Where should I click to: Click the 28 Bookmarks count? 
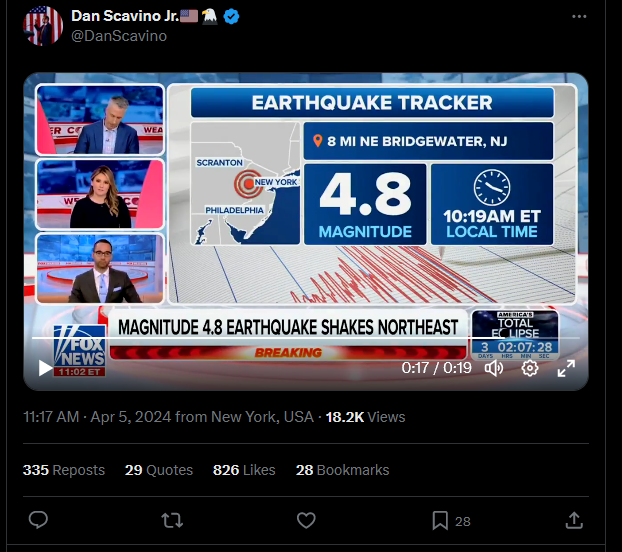(x=342, y=470)
